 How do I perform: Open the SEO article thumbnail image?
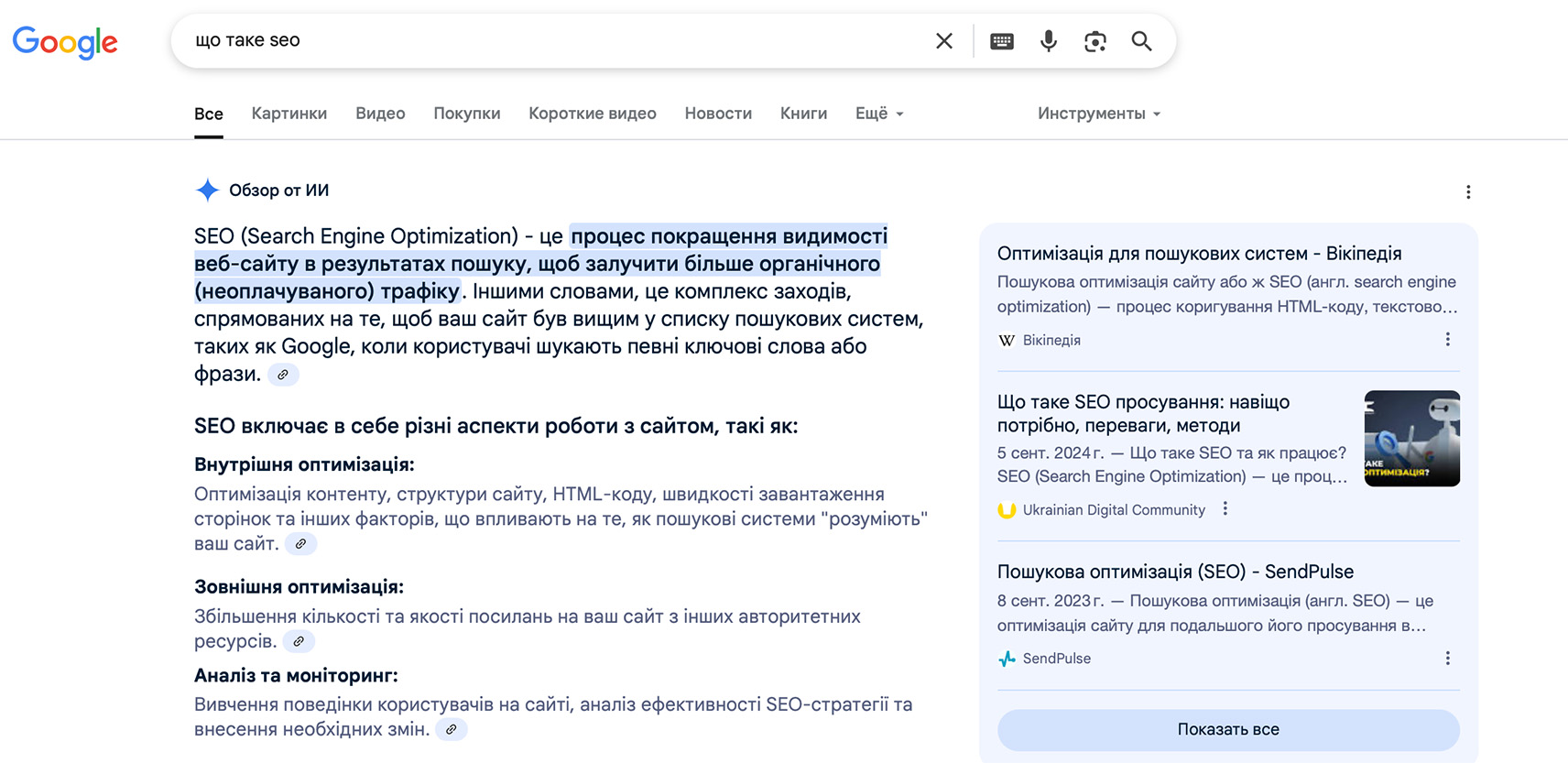click(1411, 439)
